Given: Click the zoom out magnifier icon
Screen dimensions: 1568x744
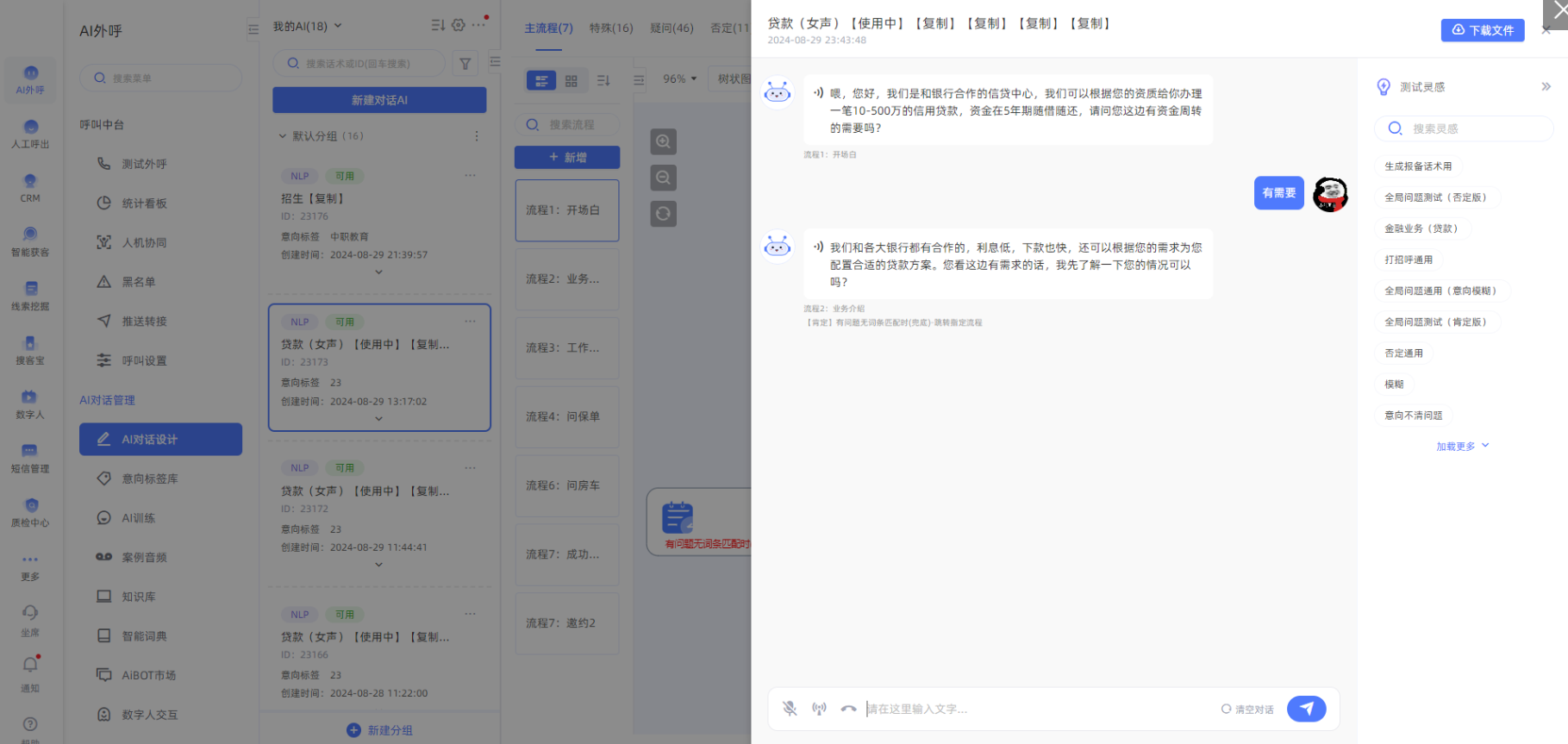Looking at the screenshot, I should pyautogui.click(x=663, y=178).
